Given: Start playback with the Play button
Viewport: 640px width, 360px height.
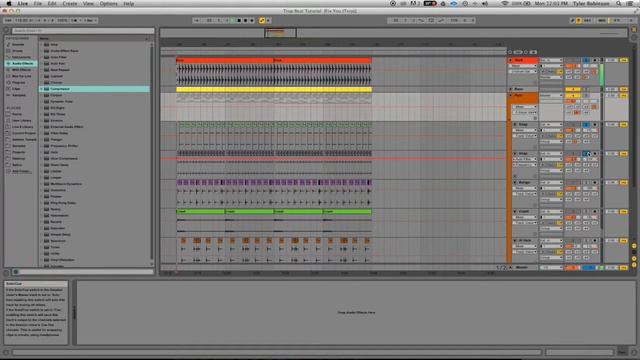Looking at the screenshot, I should [233, 20].
